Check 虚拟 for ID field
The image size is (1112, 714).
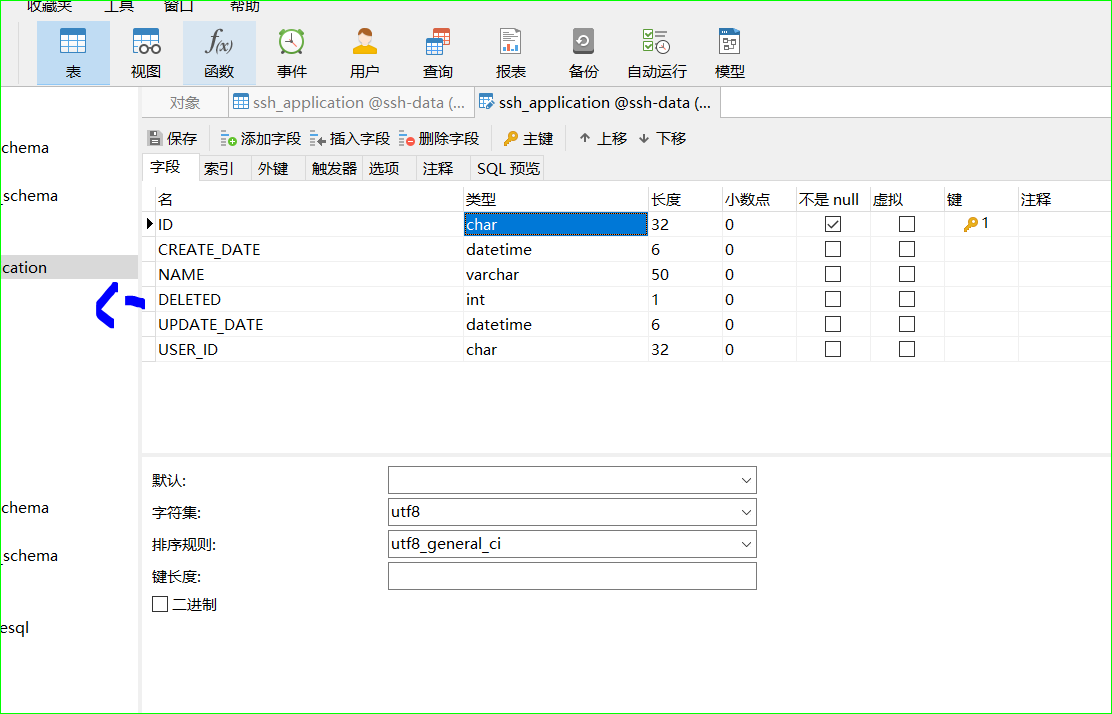point(906,224)
